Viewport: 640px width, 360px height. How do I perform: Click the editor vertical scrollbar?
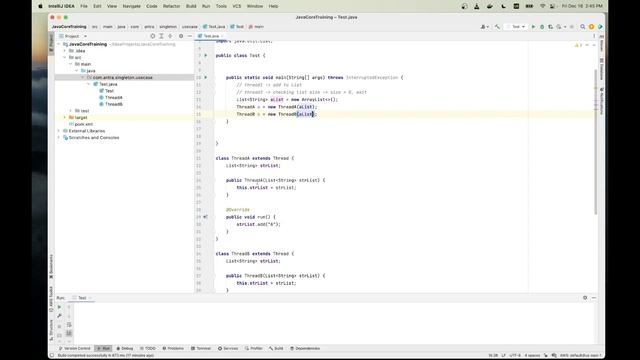[596, 143]
